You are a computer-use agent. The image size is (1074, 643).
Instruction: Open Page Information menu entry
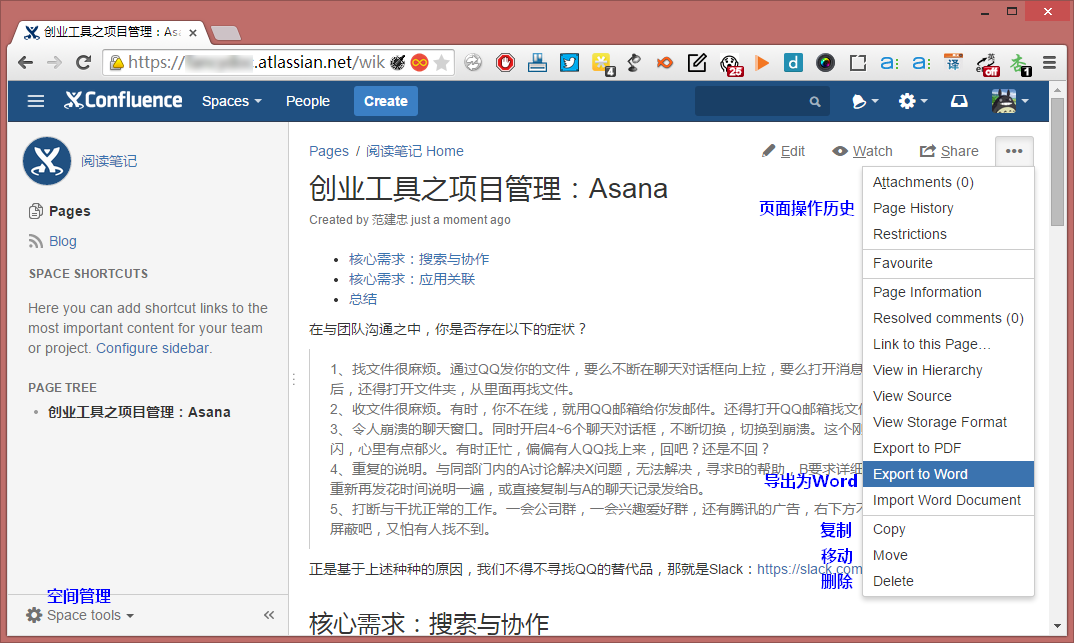point(948,292)
